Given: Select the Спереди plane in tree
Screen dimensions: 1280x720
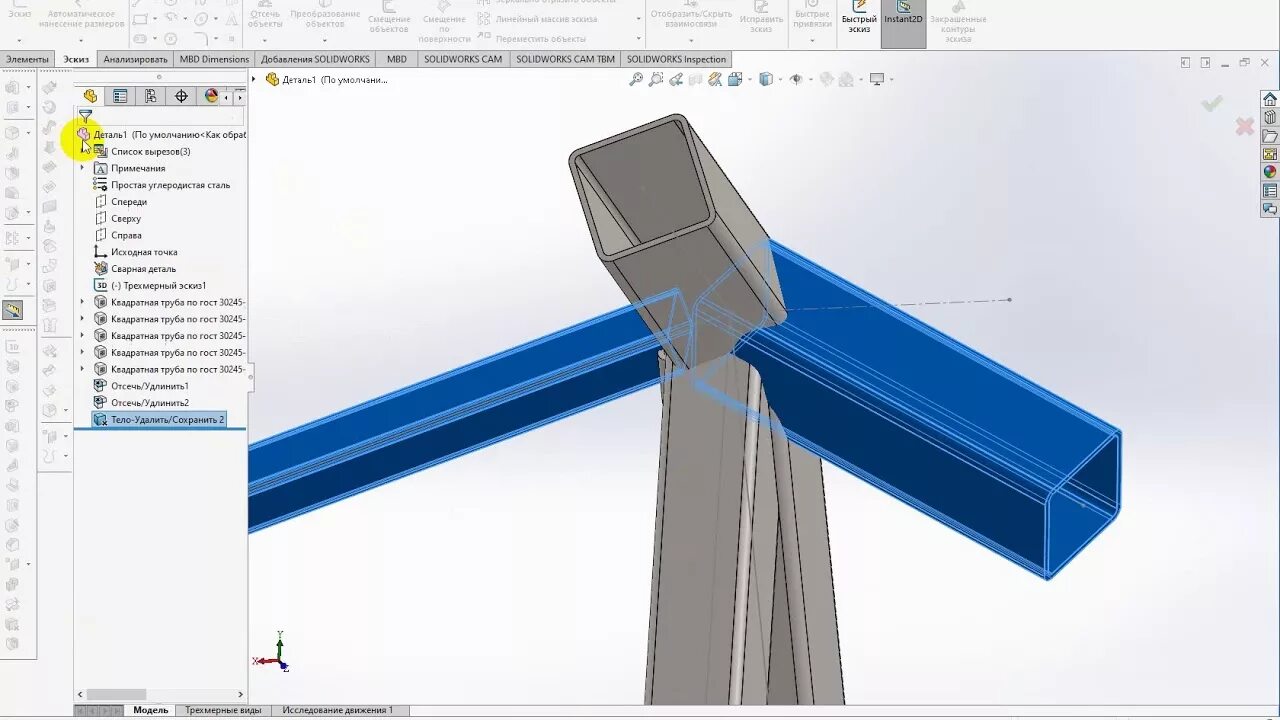Looking at the screenshot, I should (x=129, y=202).
